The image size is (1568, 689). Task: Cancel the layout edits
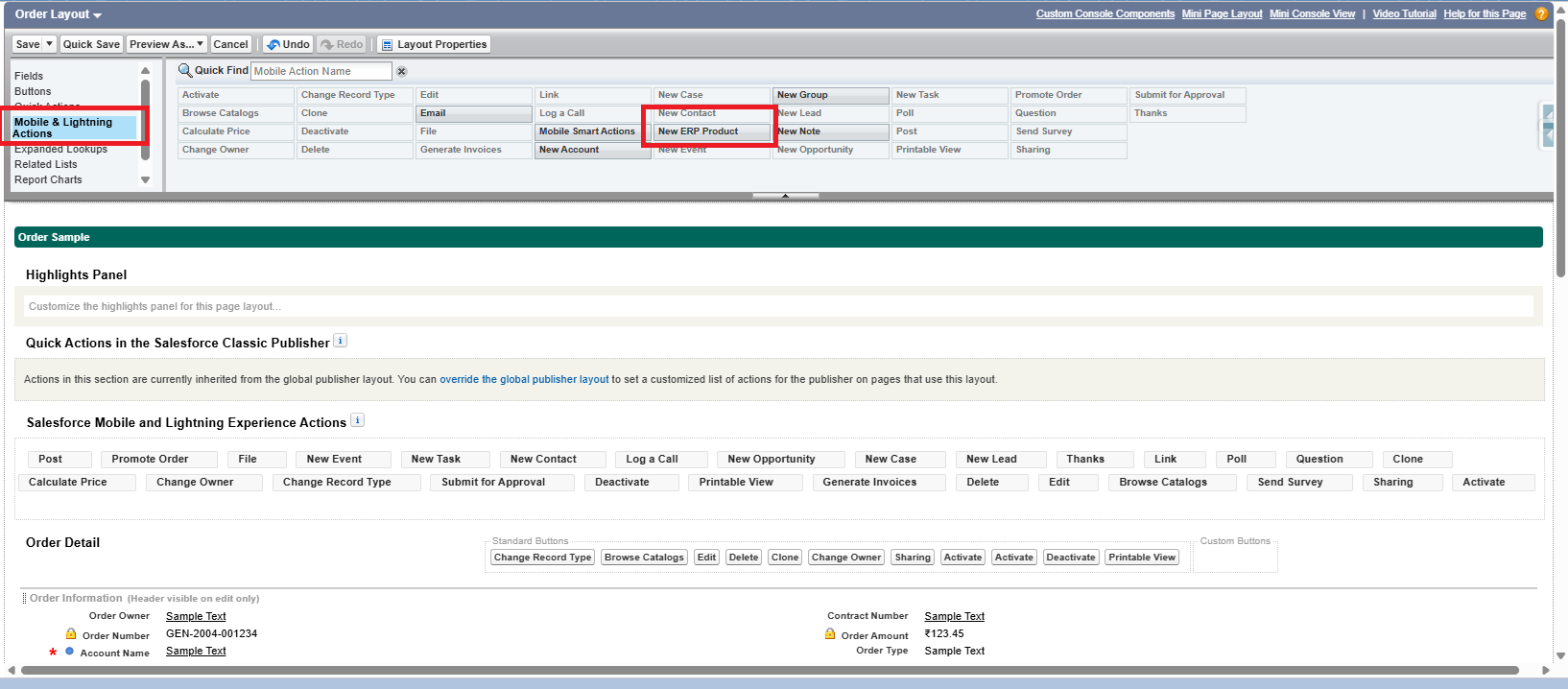(x=230, y=44)
